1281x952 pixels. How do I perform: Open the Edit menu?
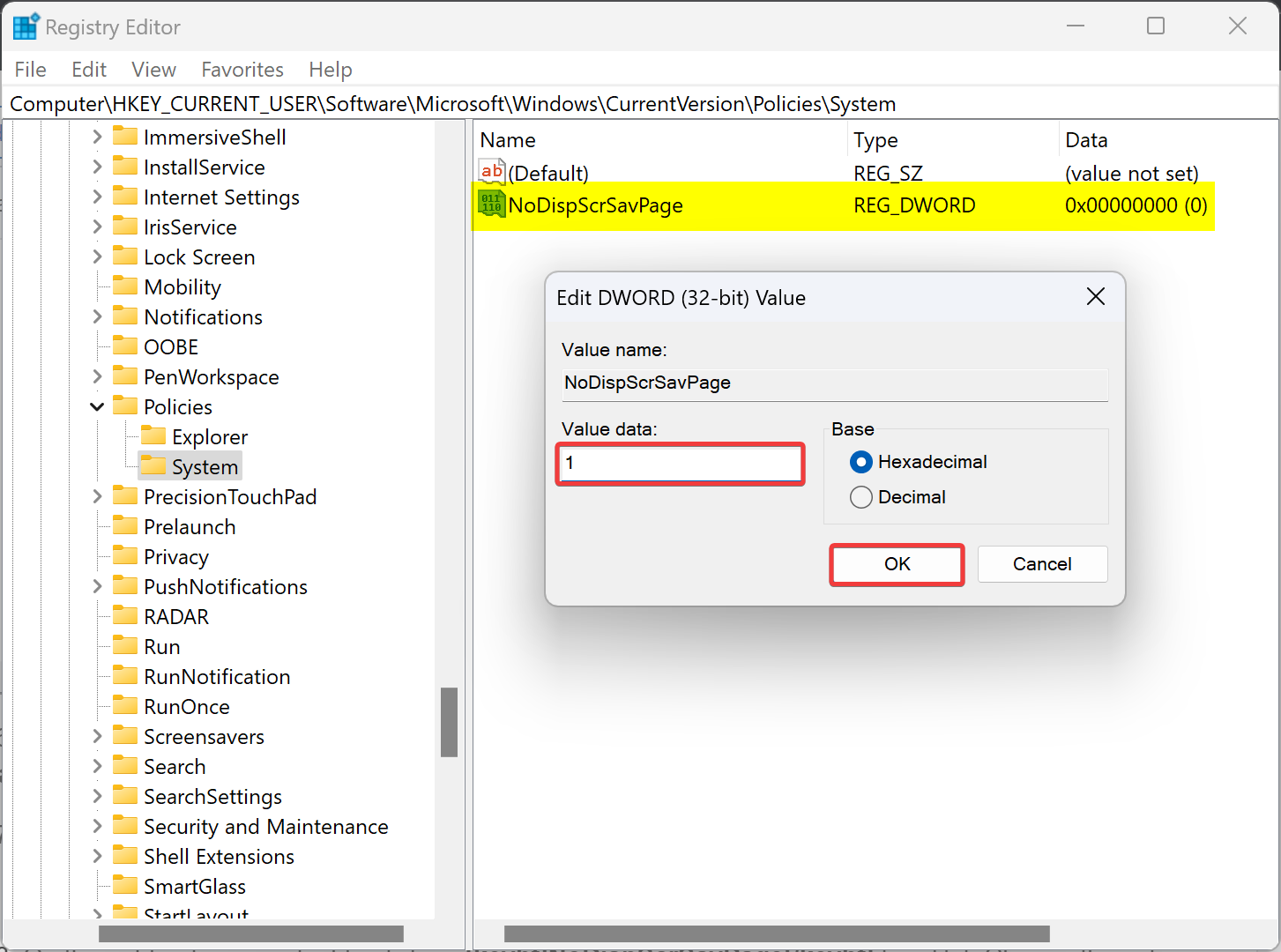(89, 70)
